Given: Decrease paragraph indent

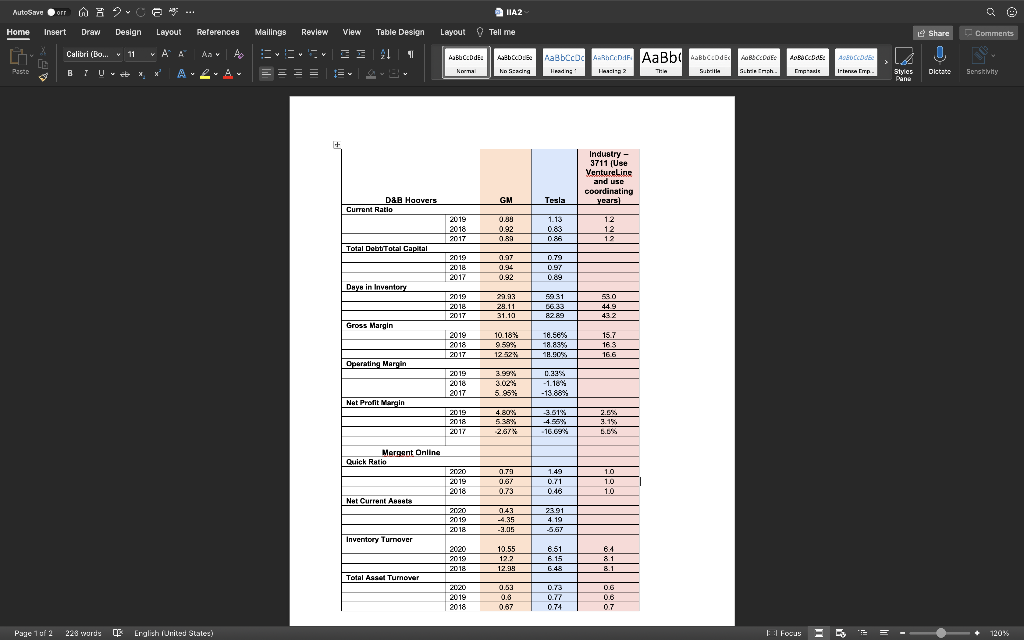Looking at the screenshot, I should point(345,54).
